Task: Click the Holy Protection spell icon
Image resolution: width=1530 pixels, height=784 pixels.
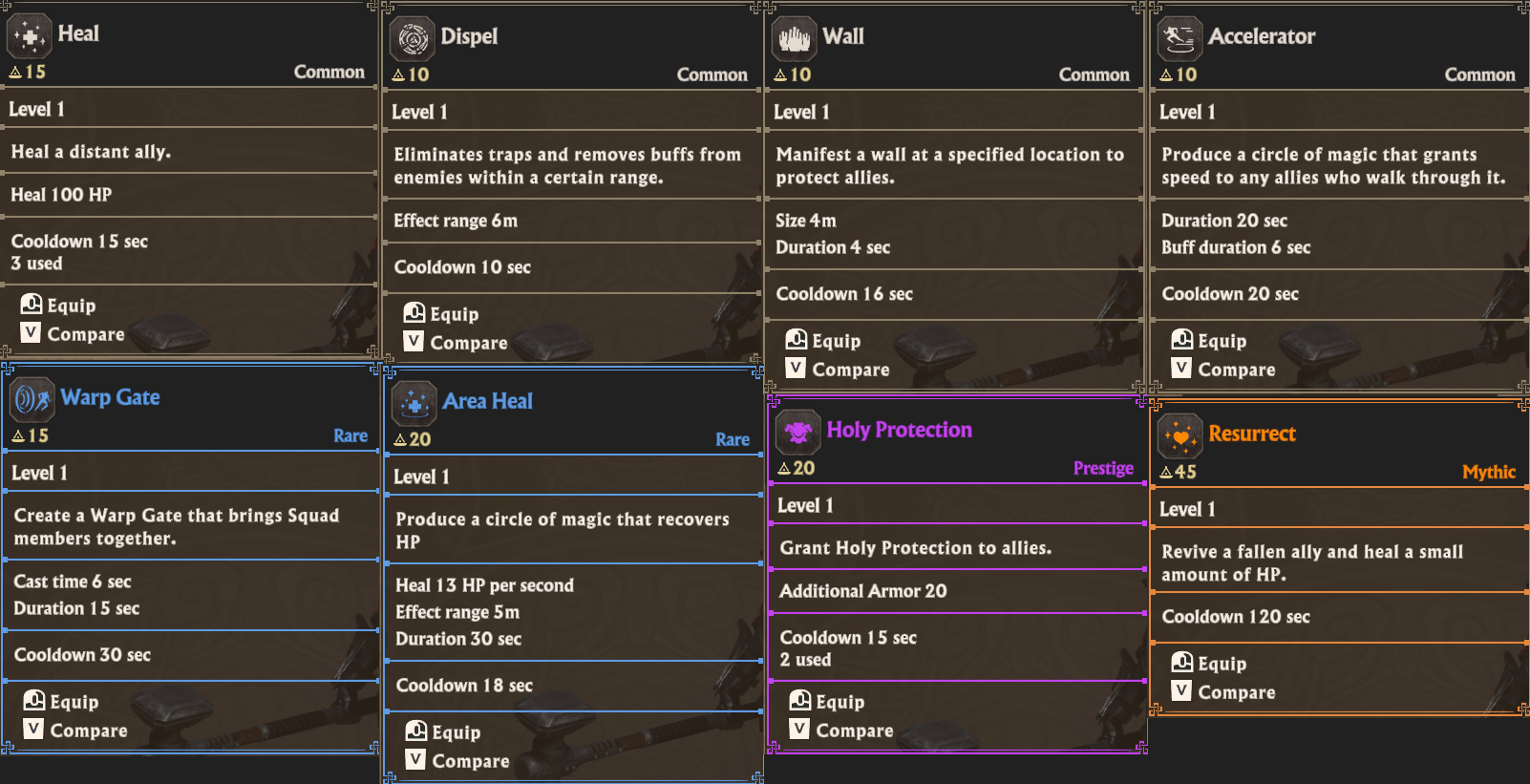Action: (798, 433)
